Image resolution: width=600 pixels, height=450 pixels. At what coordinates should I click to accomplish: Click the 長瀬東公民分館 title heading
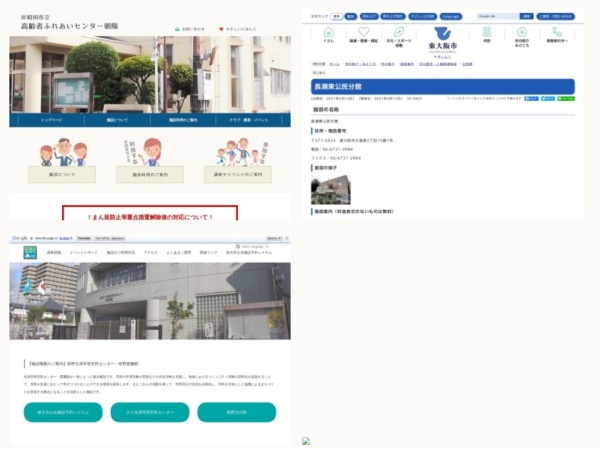[443, 86]
